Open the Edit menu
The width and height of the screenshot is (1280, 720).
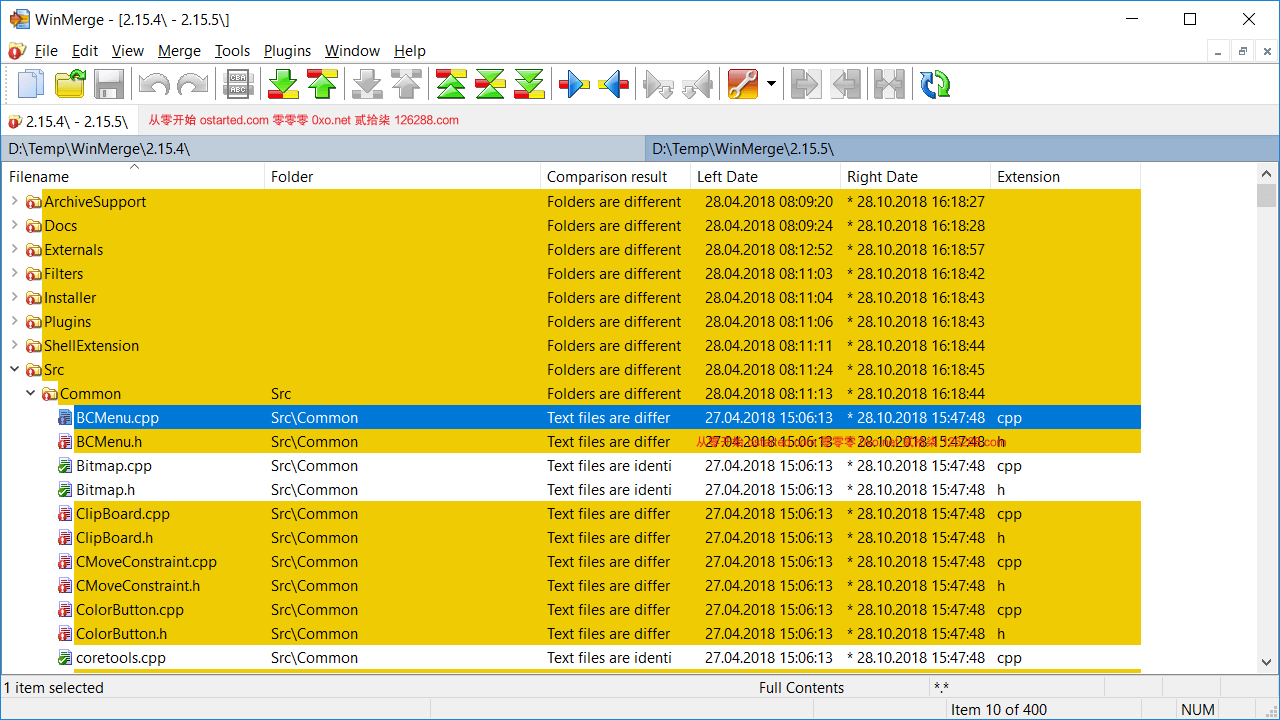(x=85, y=51)
